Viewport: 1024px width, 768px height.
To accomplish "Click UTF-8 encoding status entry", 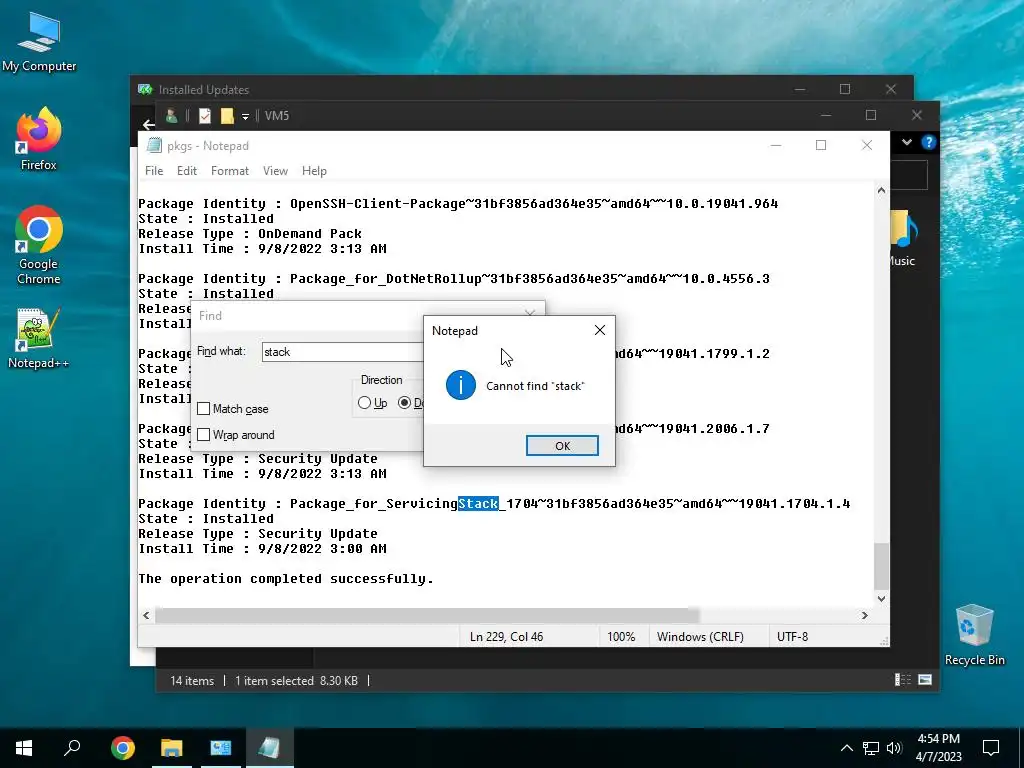I will point(792,637).
